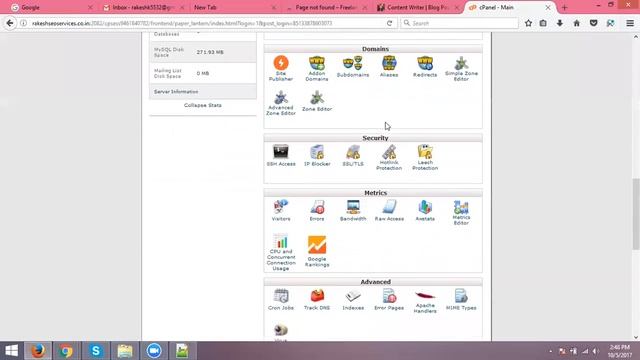Open Apache Handlers
Image resolution: width=640 pixels, height=360 pixels.
coord(425,301)
